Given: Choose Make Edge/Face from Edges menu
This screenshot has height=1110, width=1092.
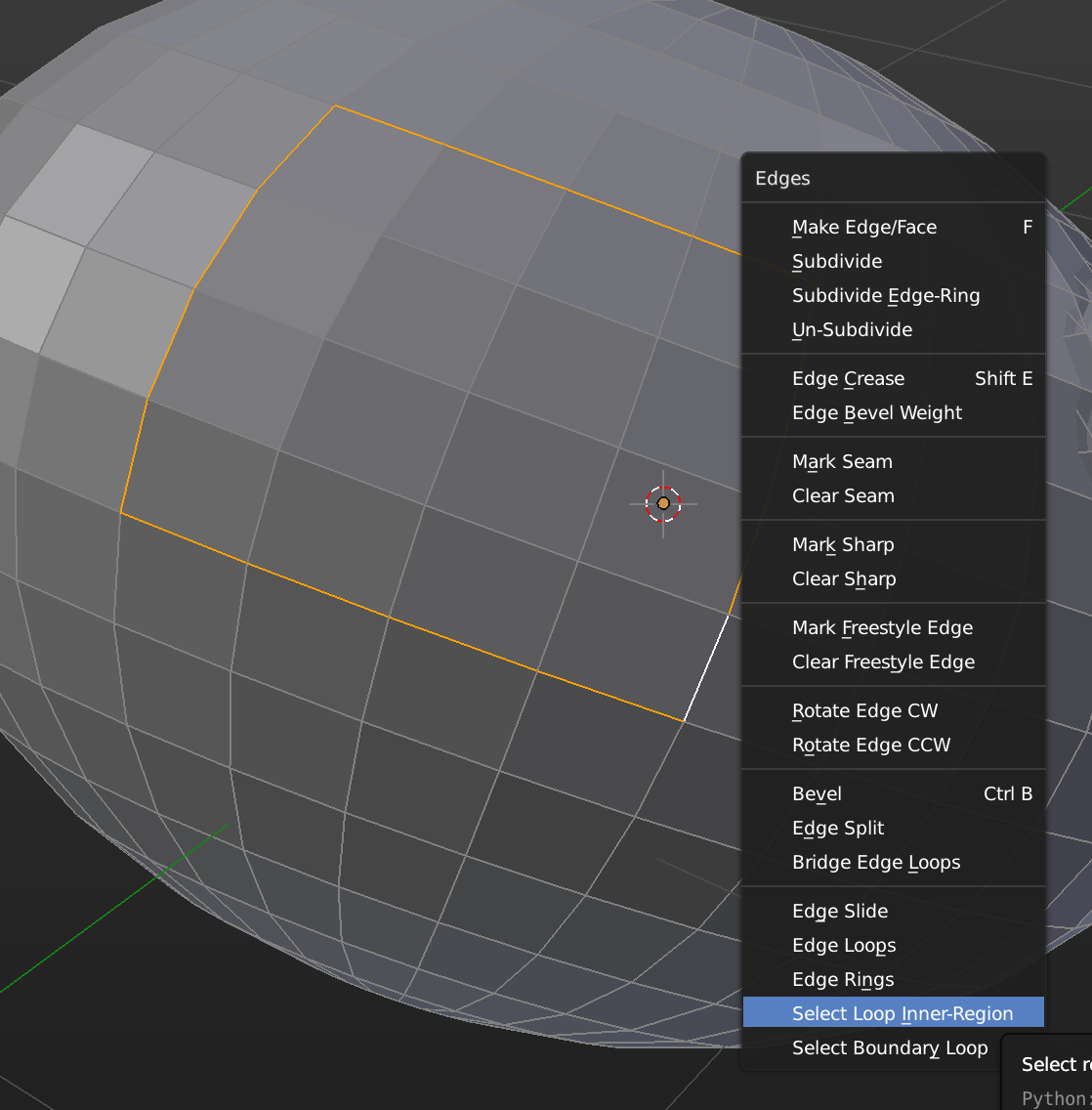Looking at the screenshot, I should pos(893,228).
